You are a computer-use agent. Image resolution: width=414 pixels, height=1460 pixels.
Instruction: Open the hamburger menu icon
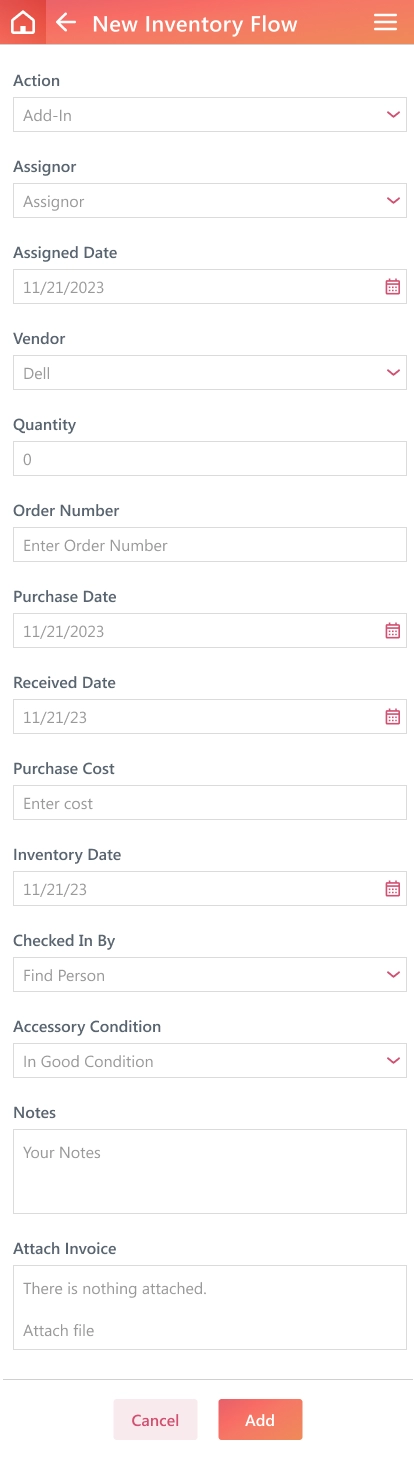click(385, 22)
